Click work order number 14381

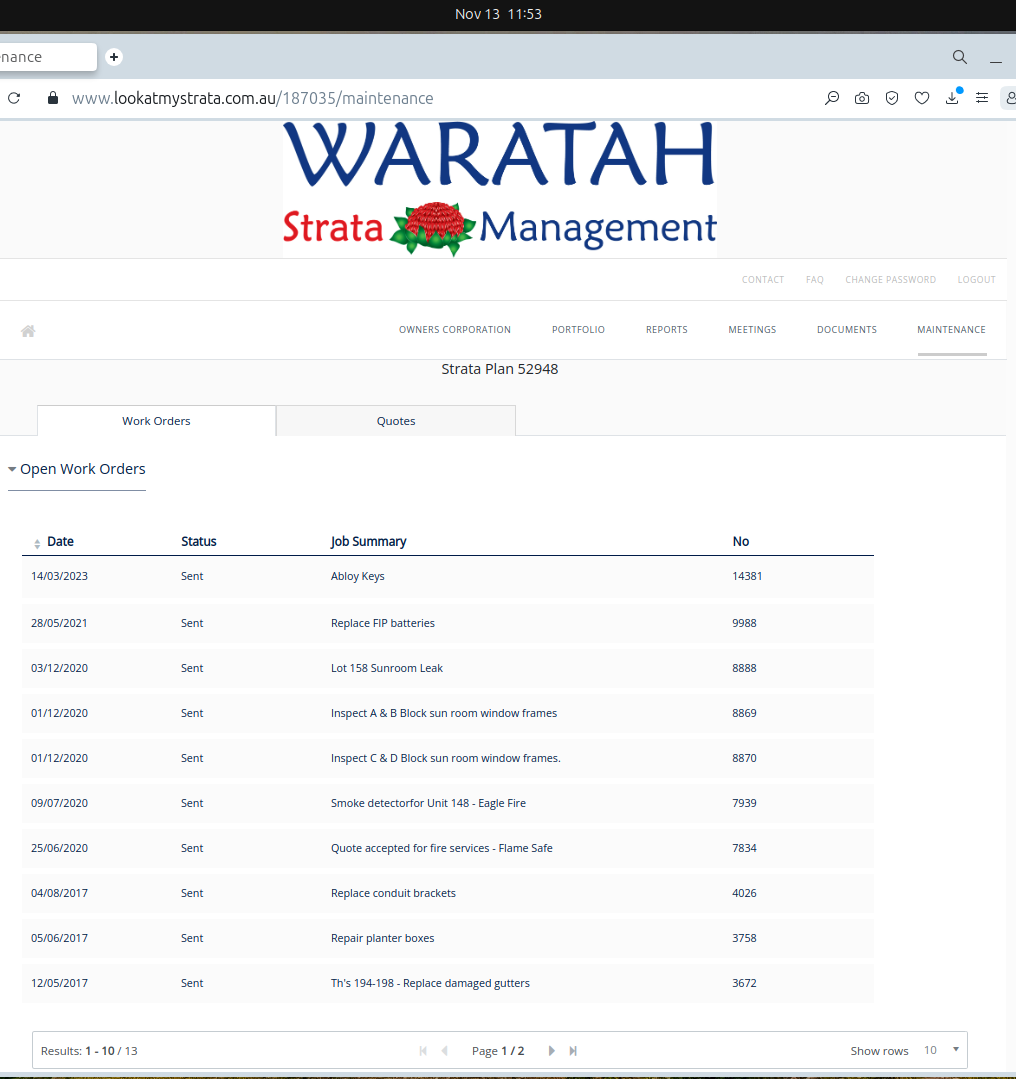tap(747, 577)
